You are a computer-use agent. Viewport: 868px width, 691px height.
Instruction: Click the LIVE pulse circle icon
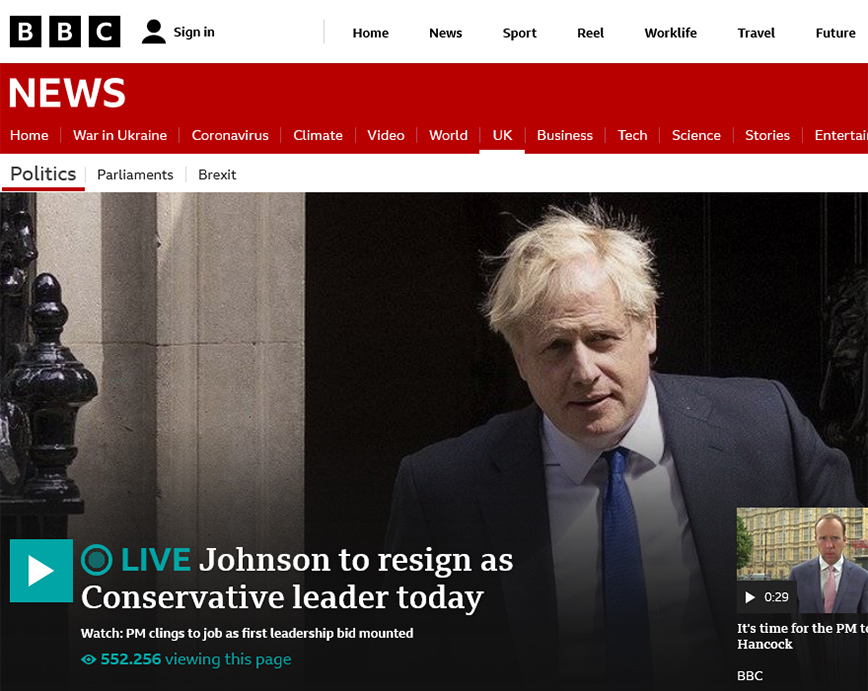click(97, 559)
